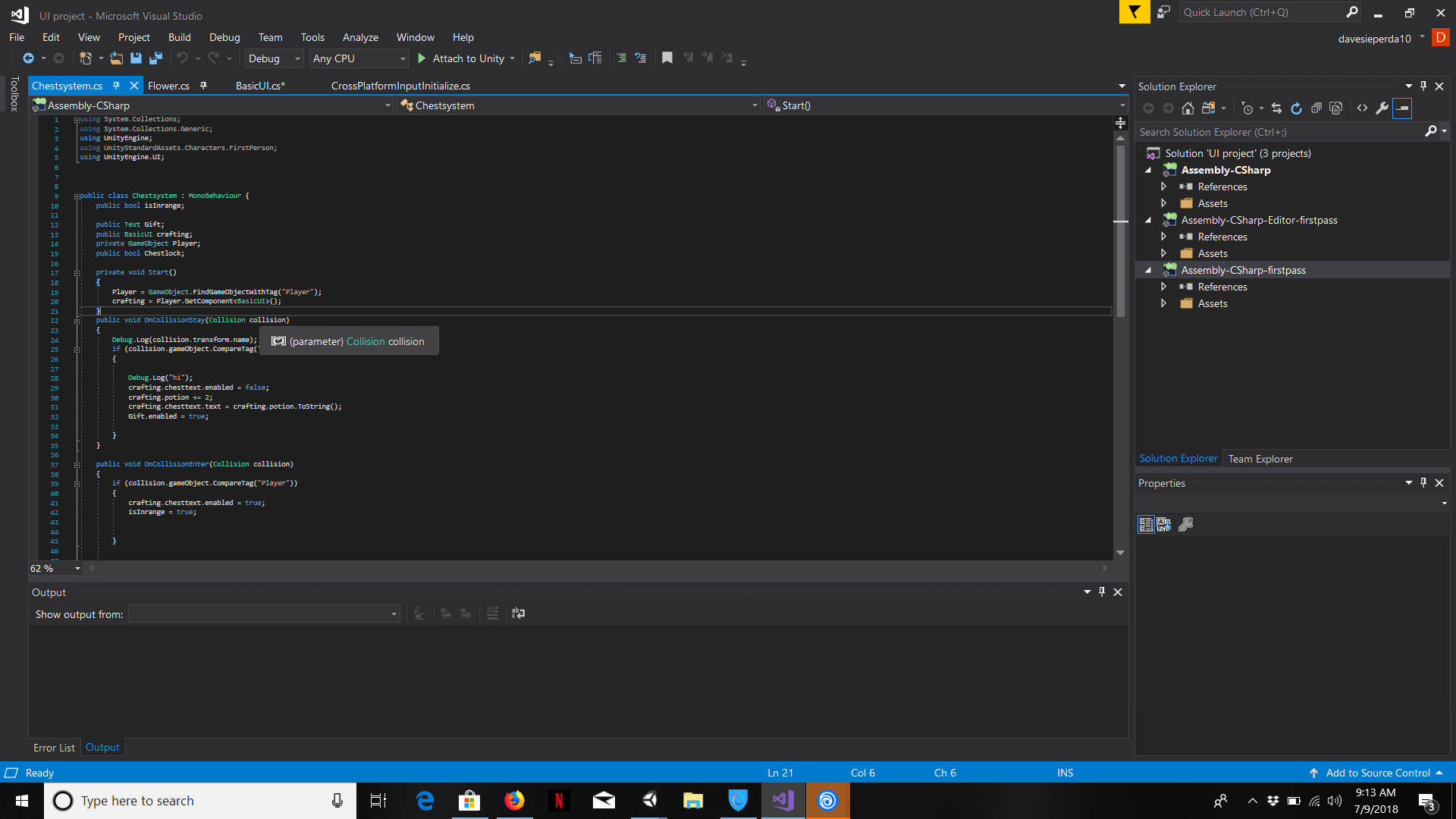Click Collapse All in Solution Explorer

[x=1316, y=108]
